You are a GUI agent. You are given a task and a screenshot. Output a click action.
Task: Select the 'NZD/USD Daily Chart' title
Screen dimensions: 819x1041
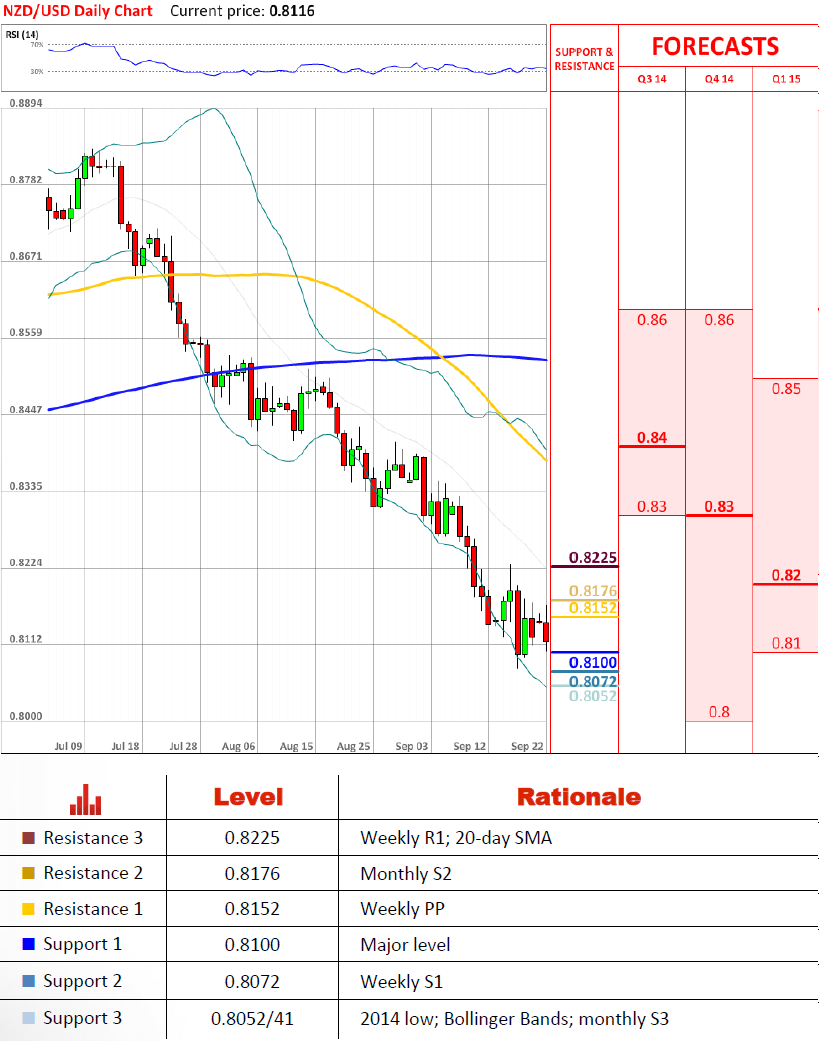(78, 11)
